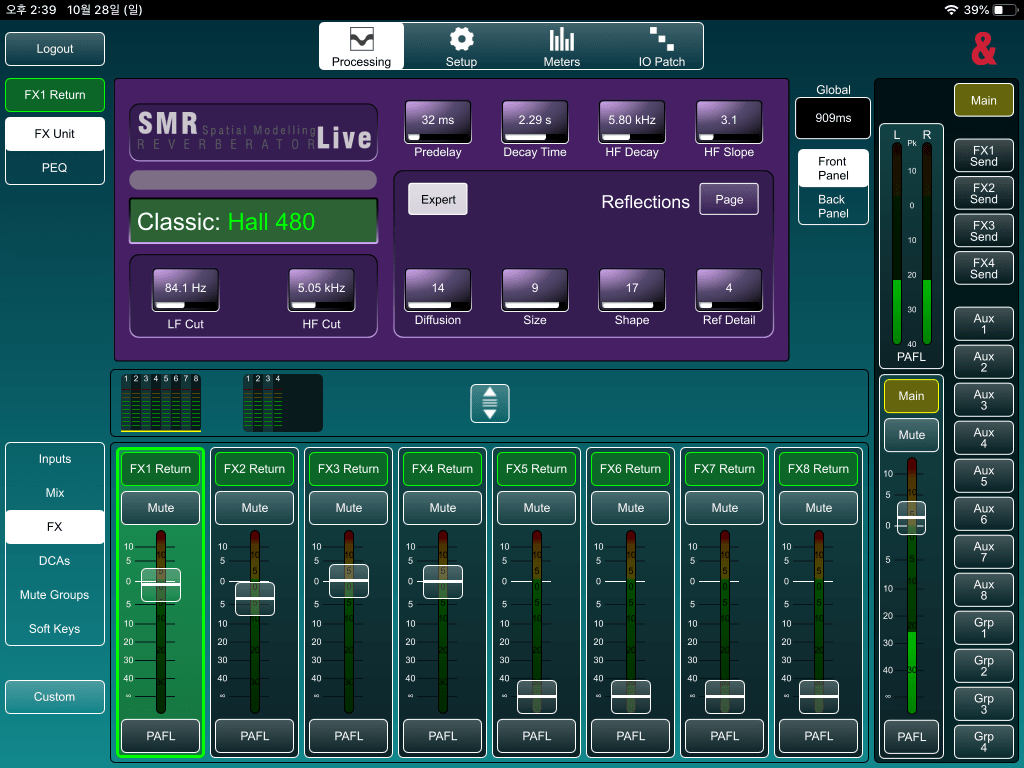Select DCAs in the layer list
Screen dimensions: 1024x768
pyautogui.click(x=55, y=561)
